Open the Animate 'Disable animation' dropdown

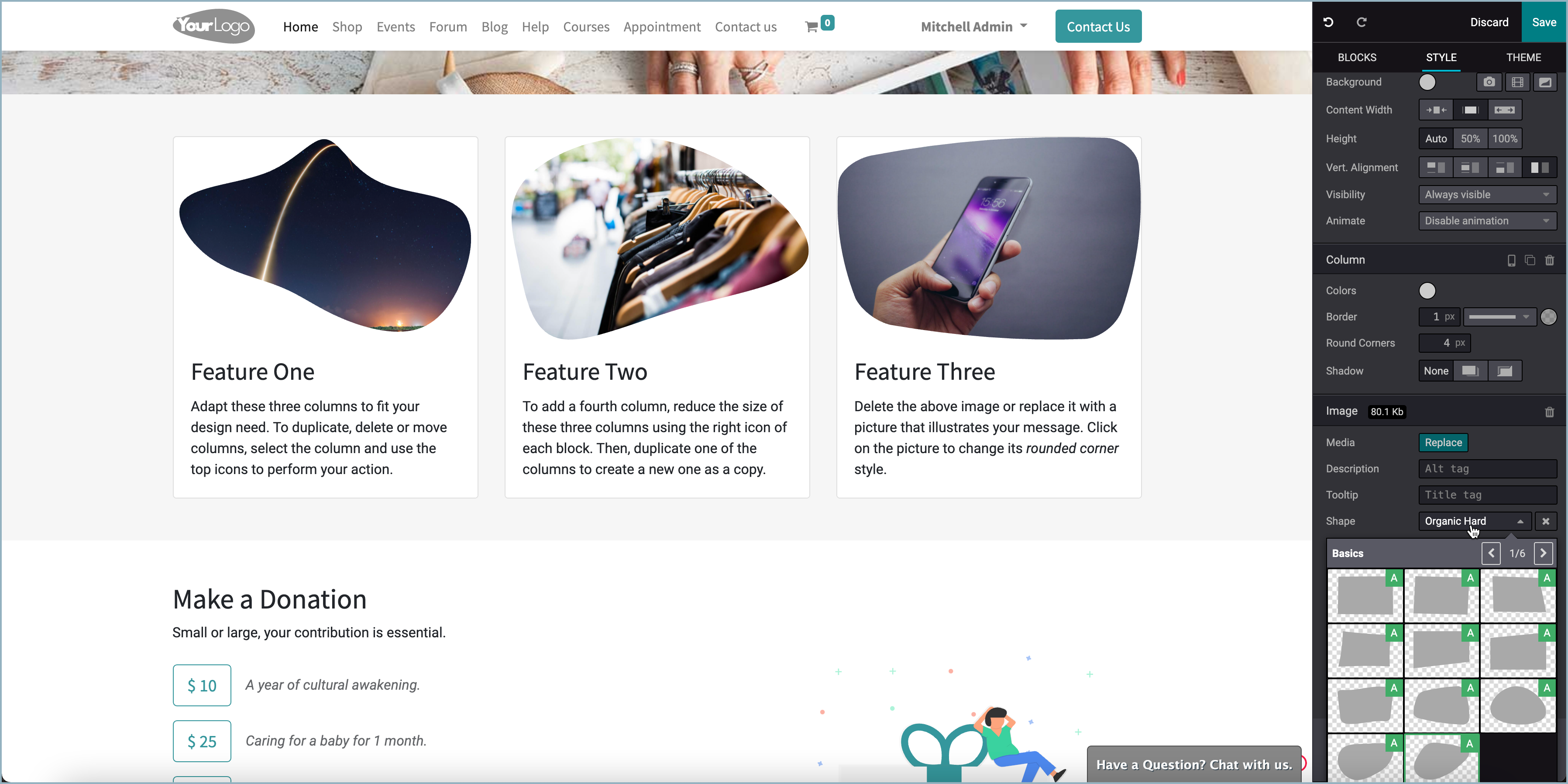pos(1487,221)
